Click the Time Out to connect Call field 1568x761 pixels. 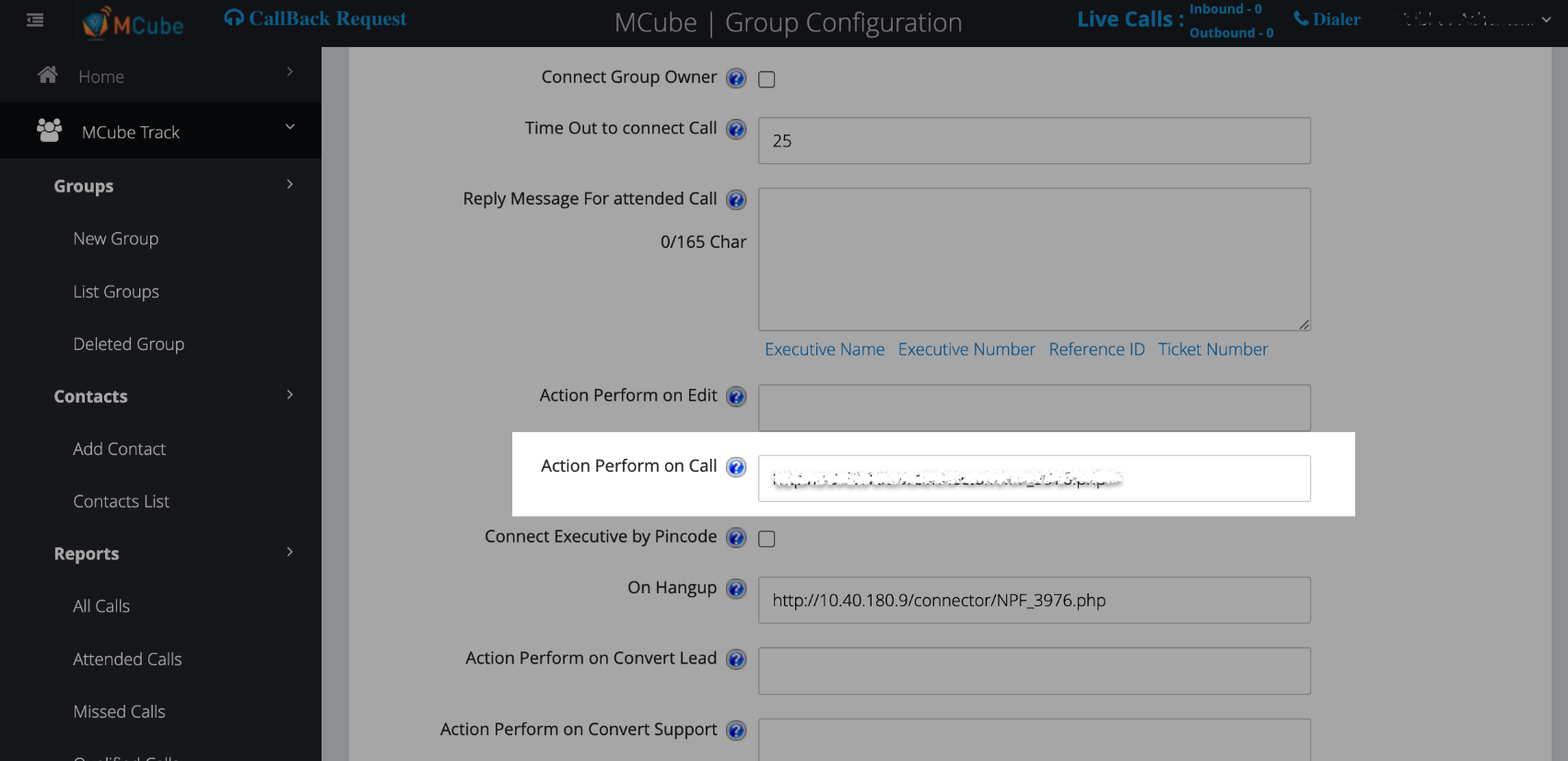coord(1034,141)
